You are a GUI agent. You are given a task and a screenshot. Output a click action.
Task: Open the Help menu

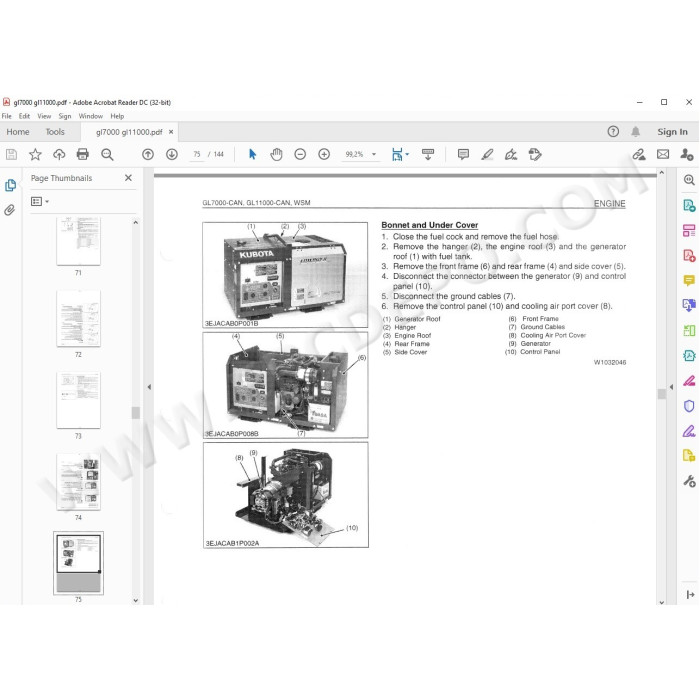[117, 116]
